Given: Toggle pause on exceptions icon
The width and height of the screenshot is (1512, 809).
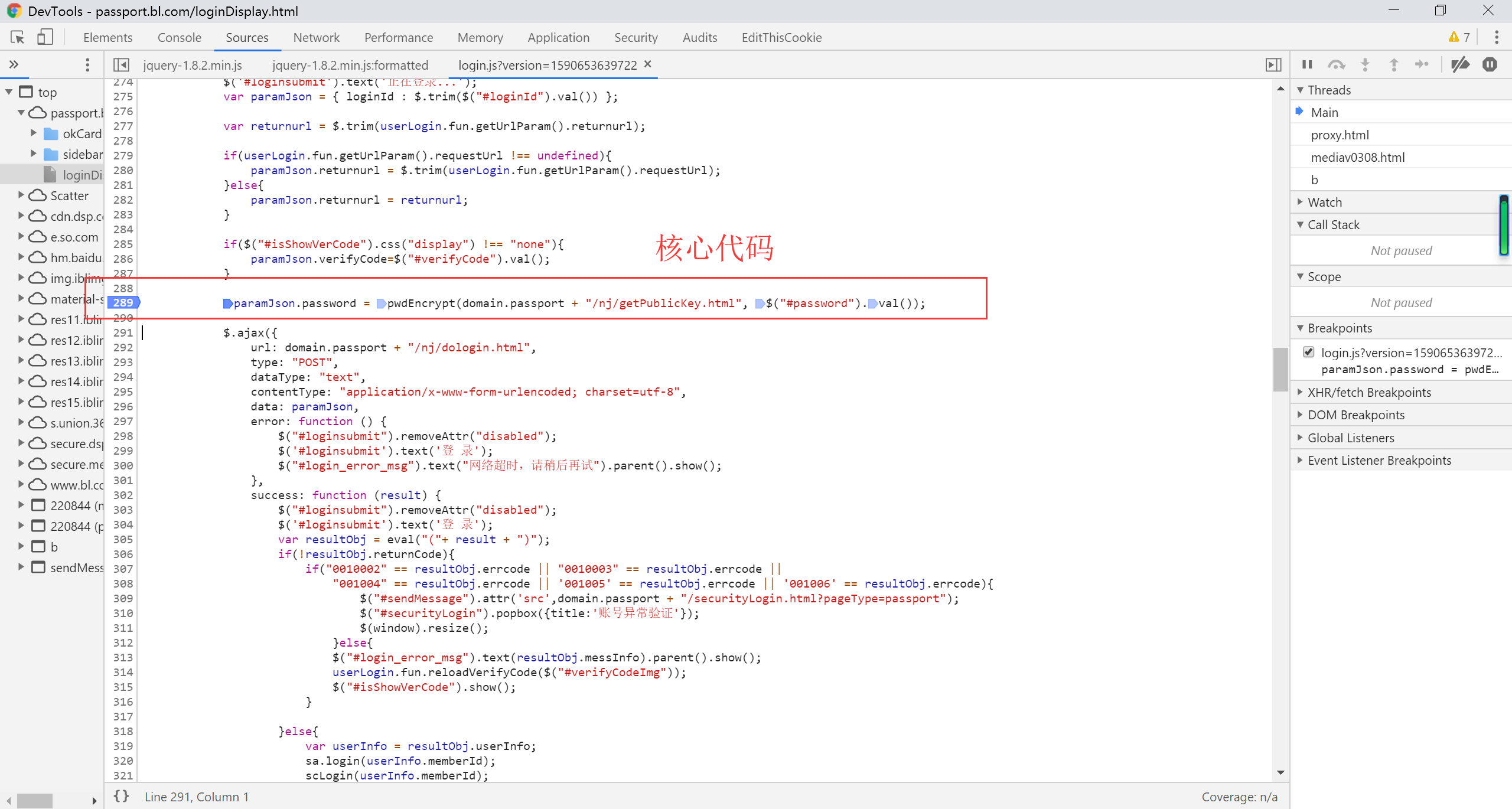Looking at the screenshot, I should click(x=1490, y=64).
